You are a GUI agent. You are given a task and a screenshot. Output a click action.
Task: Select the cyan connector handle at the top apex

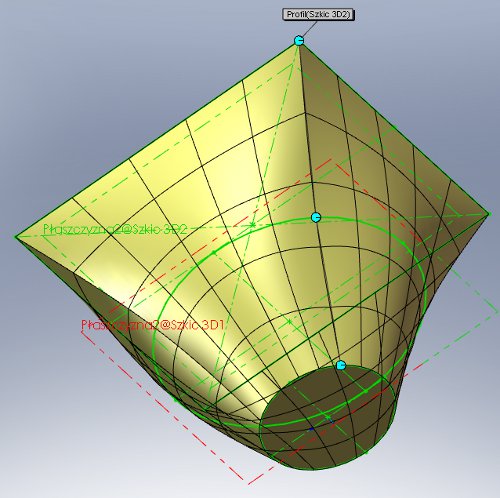click(x=299, y=41)
